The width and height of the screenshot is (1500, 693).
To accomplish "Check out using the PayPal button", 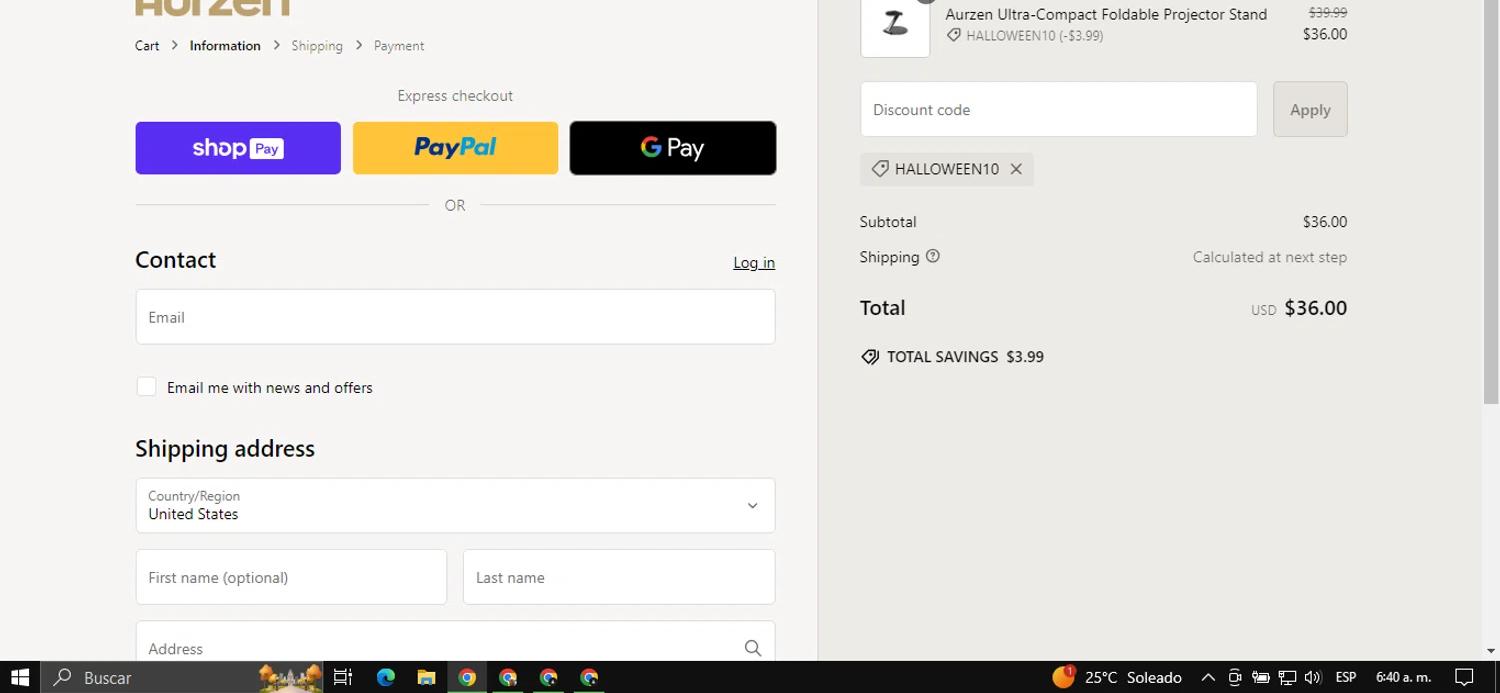I will pyautogui.click(x=455, y=148).
